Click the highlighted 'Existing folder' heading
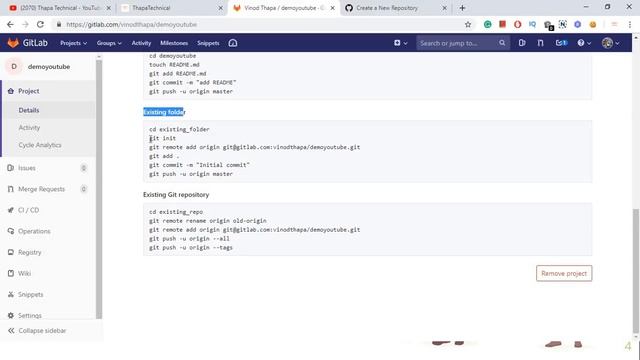This screenshot has height=360, width=640. tap(164, 112)
